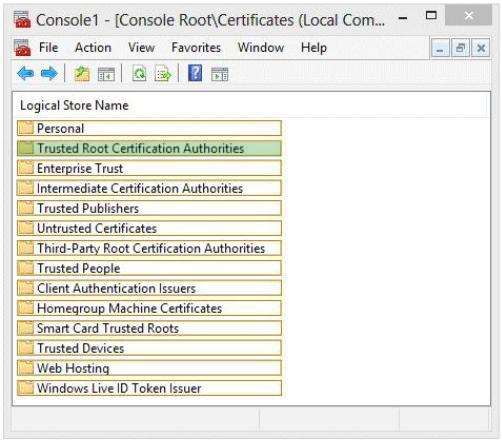The image size is (502, 442).
Task: Open the File menu
Action: (x=49, y=48)
